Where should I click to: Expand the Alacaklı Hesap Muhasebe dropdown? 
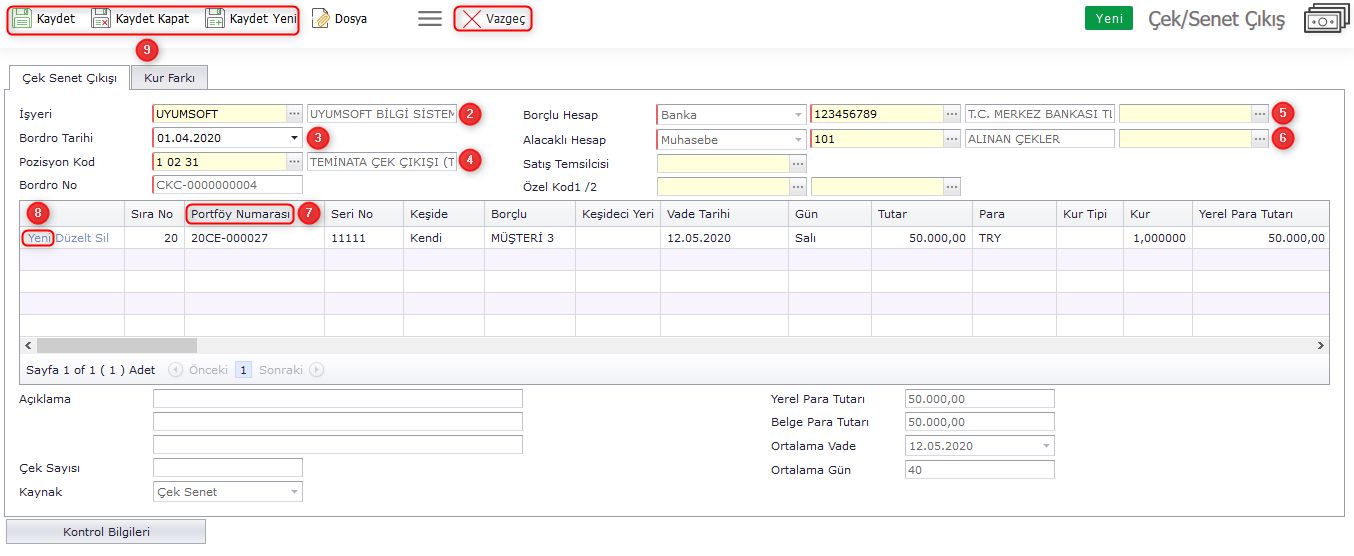click(798, 140)
